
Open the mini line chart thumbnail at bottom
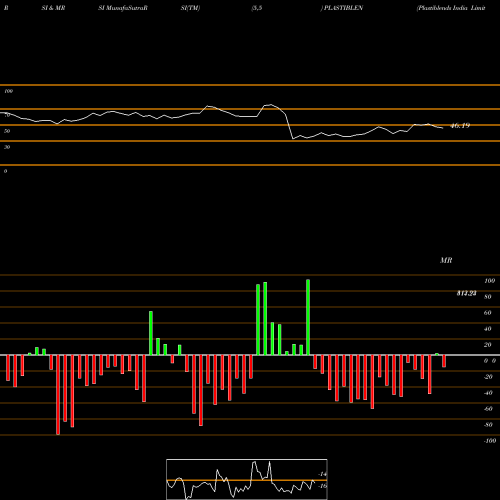click(247, 479)
